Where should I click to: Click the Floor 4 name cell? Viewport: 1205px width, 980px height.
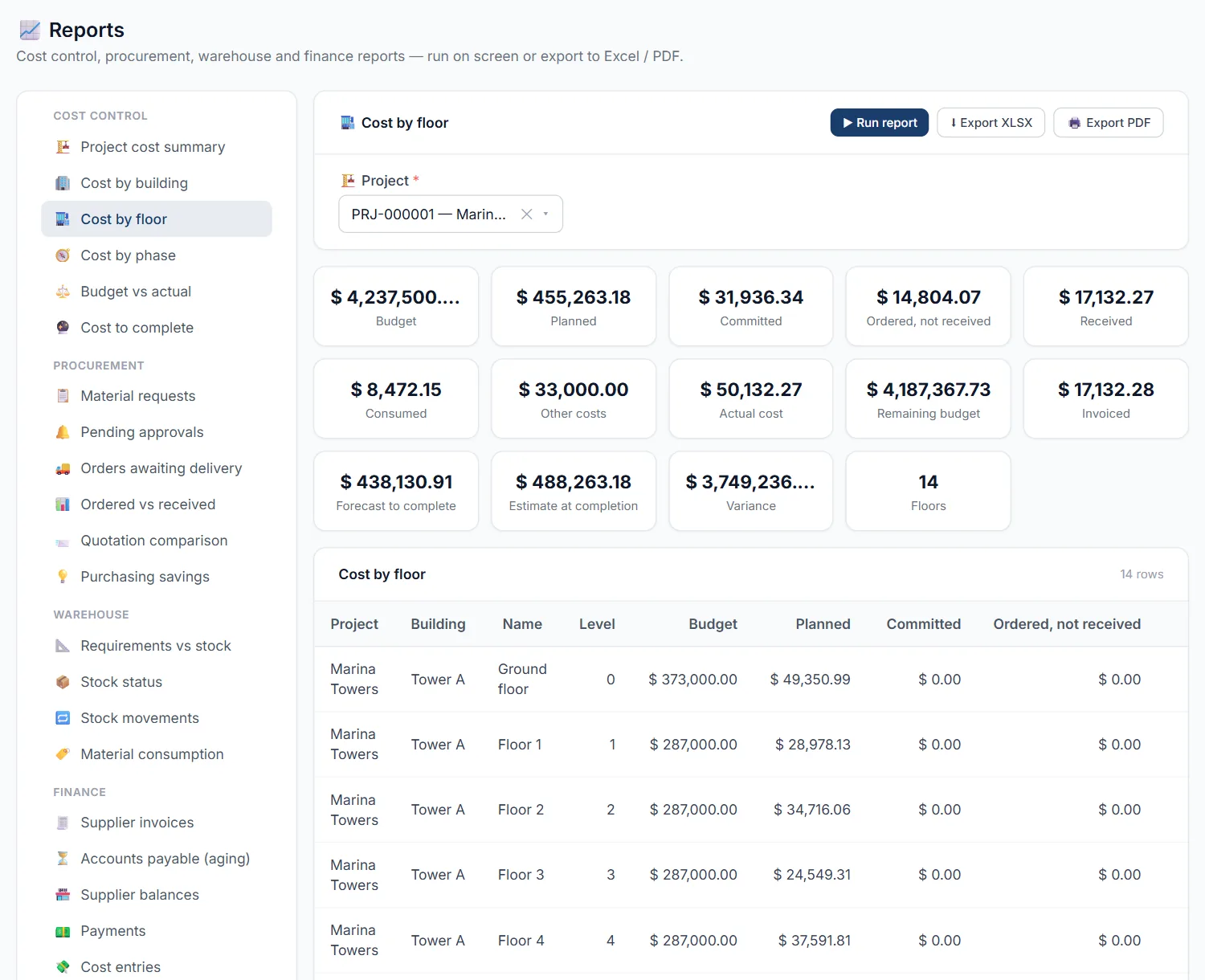click(521, 941)
